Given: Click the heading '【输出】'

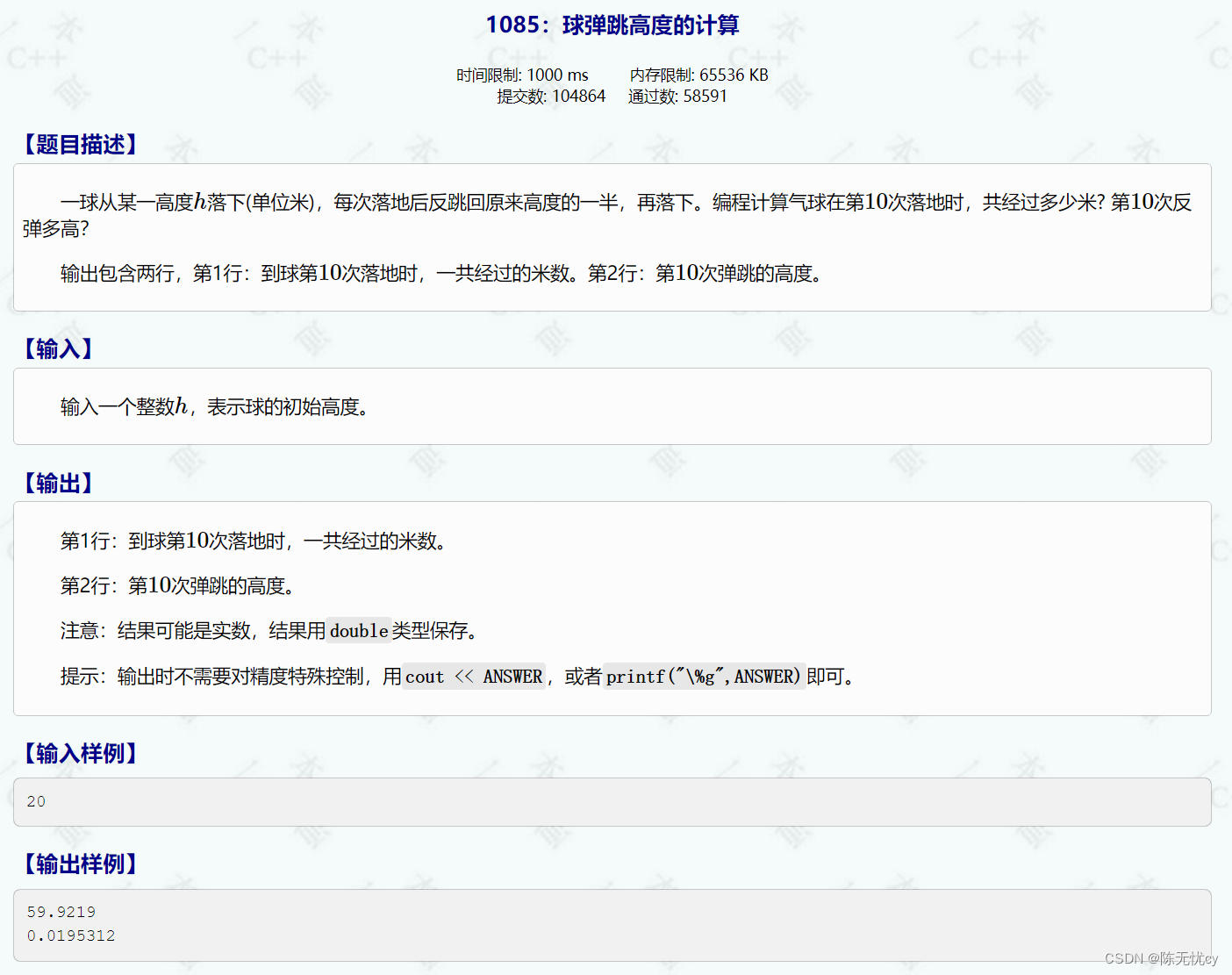Looking at the screenshot, I should (59, 483).
